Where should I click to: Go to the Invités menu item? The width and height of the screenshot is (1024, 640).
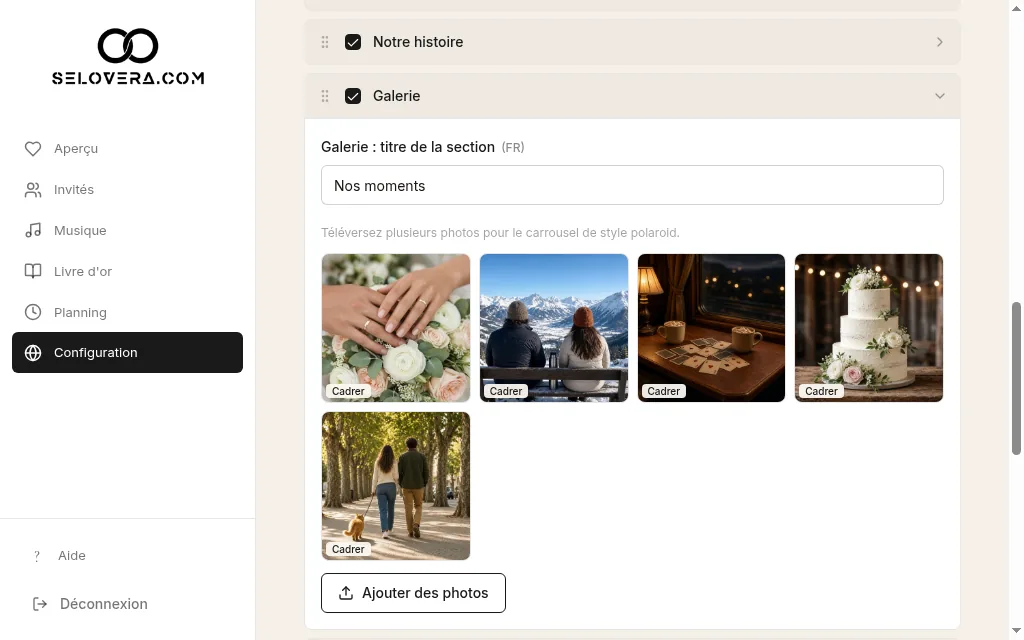[127, 190]
